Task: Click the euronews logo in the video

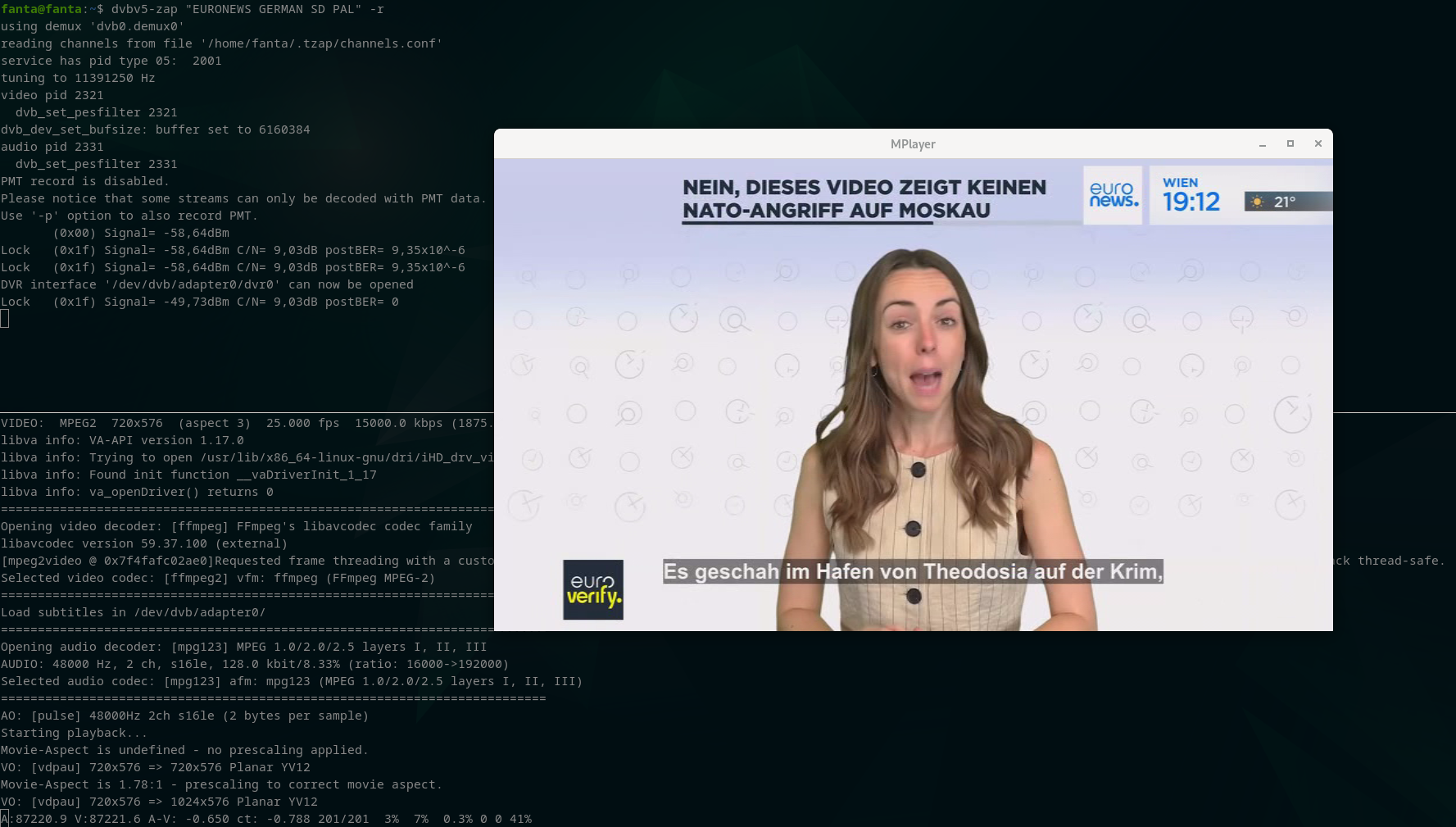Action: coord(1113,195)
